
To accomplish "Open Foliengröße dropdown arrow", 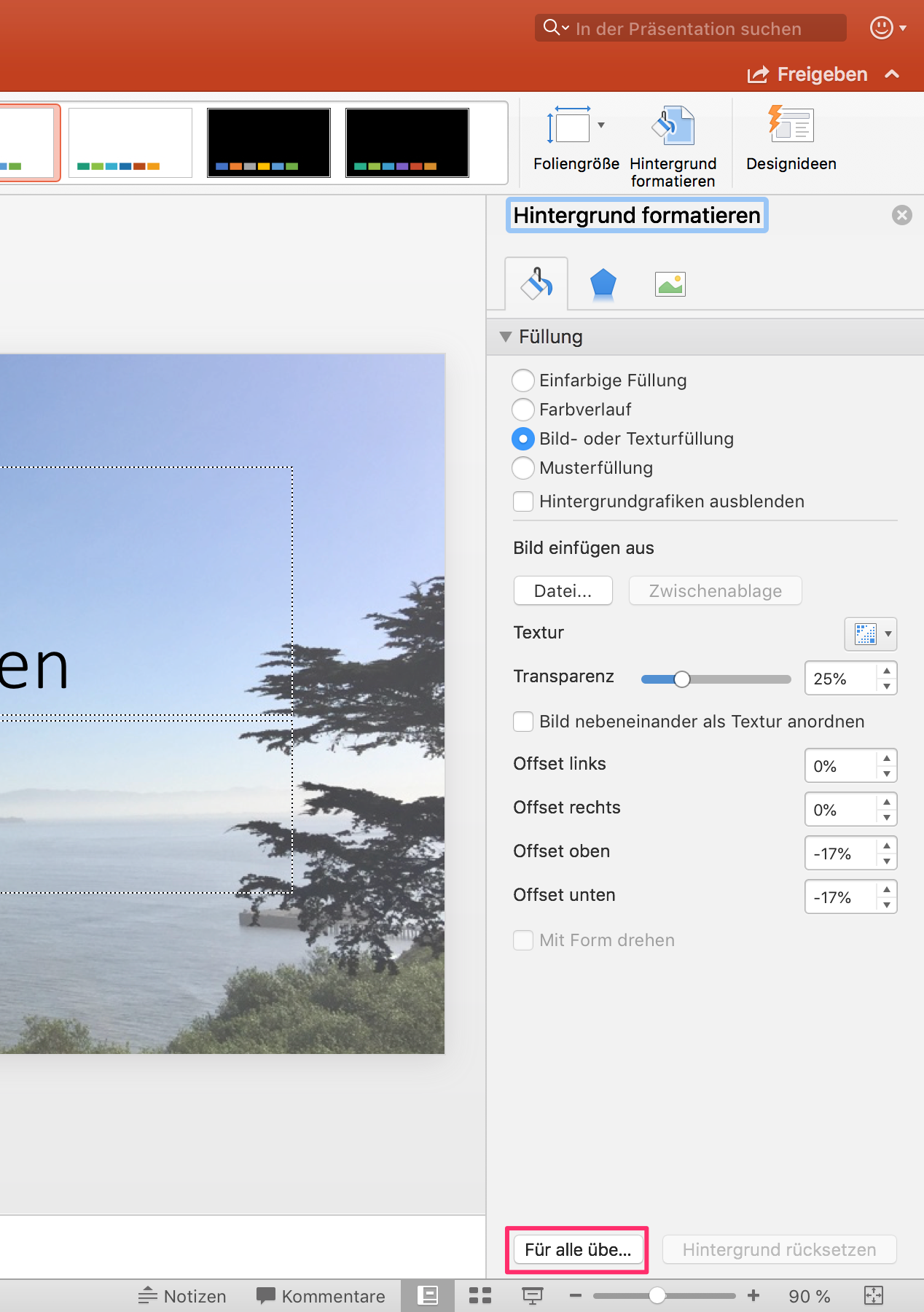I will pyautogui.click(x=601, y=125).
